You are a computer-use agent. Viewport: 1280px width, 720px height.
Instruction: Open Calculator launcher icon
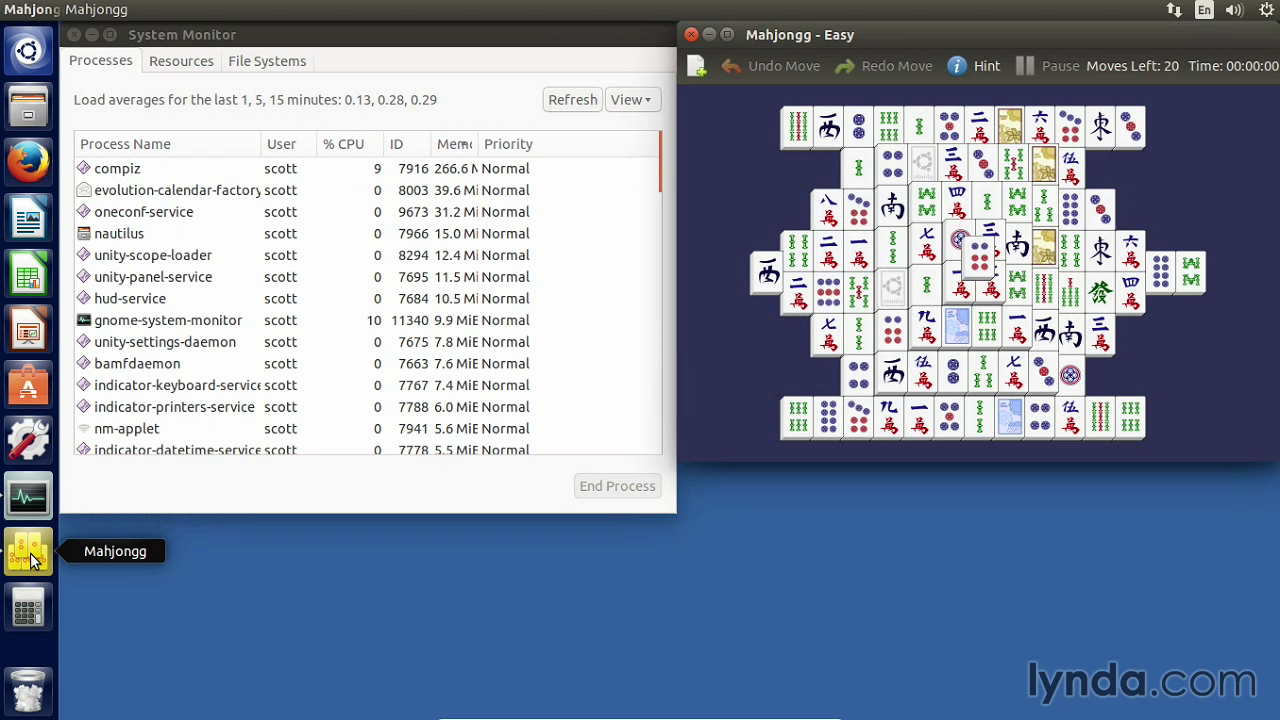28,606
